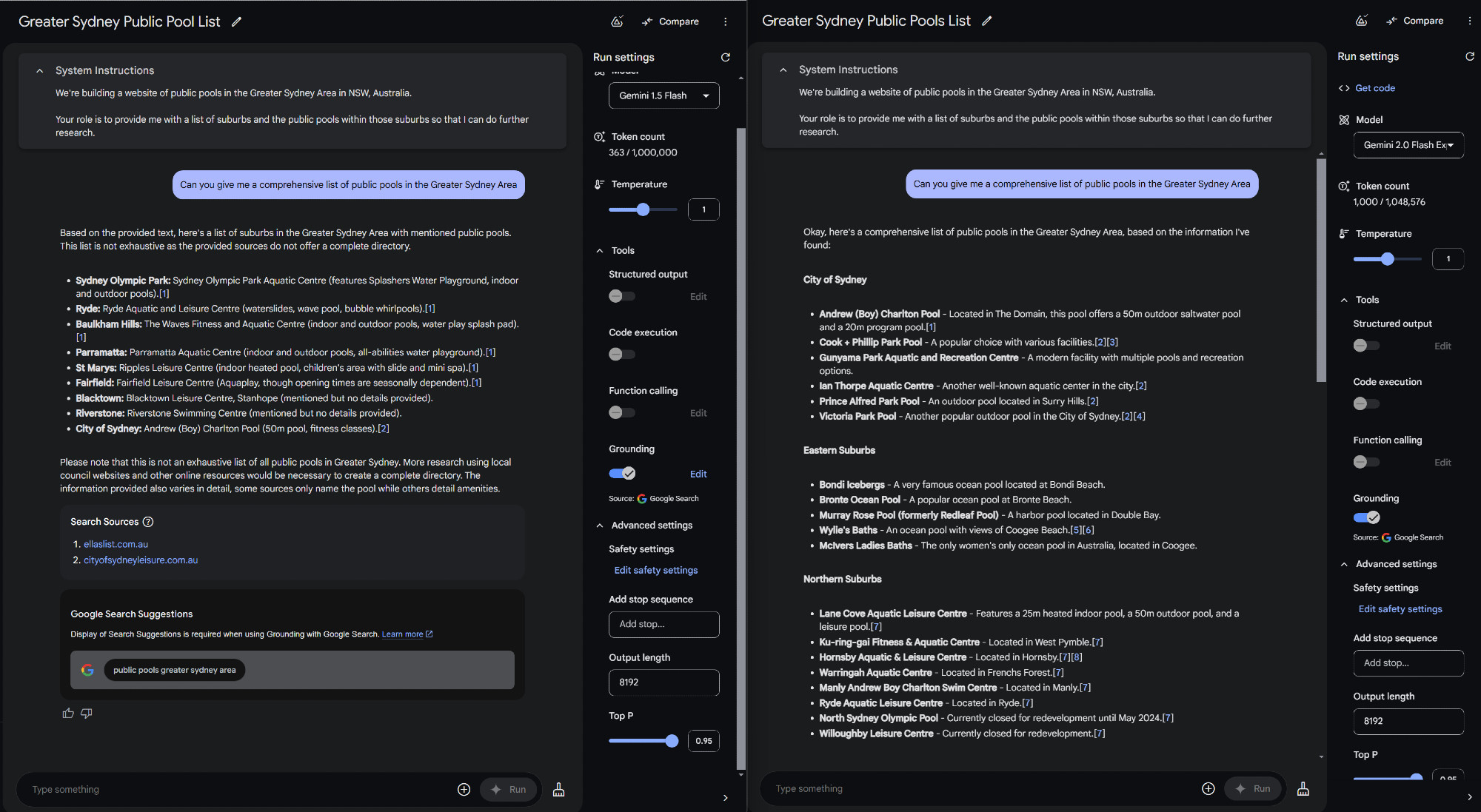Image resolution: width=1481 pixels, height=812 pixels.
Task: Click the 'public pools greater sydney area' suggestion chip
Action: point(175,670)
